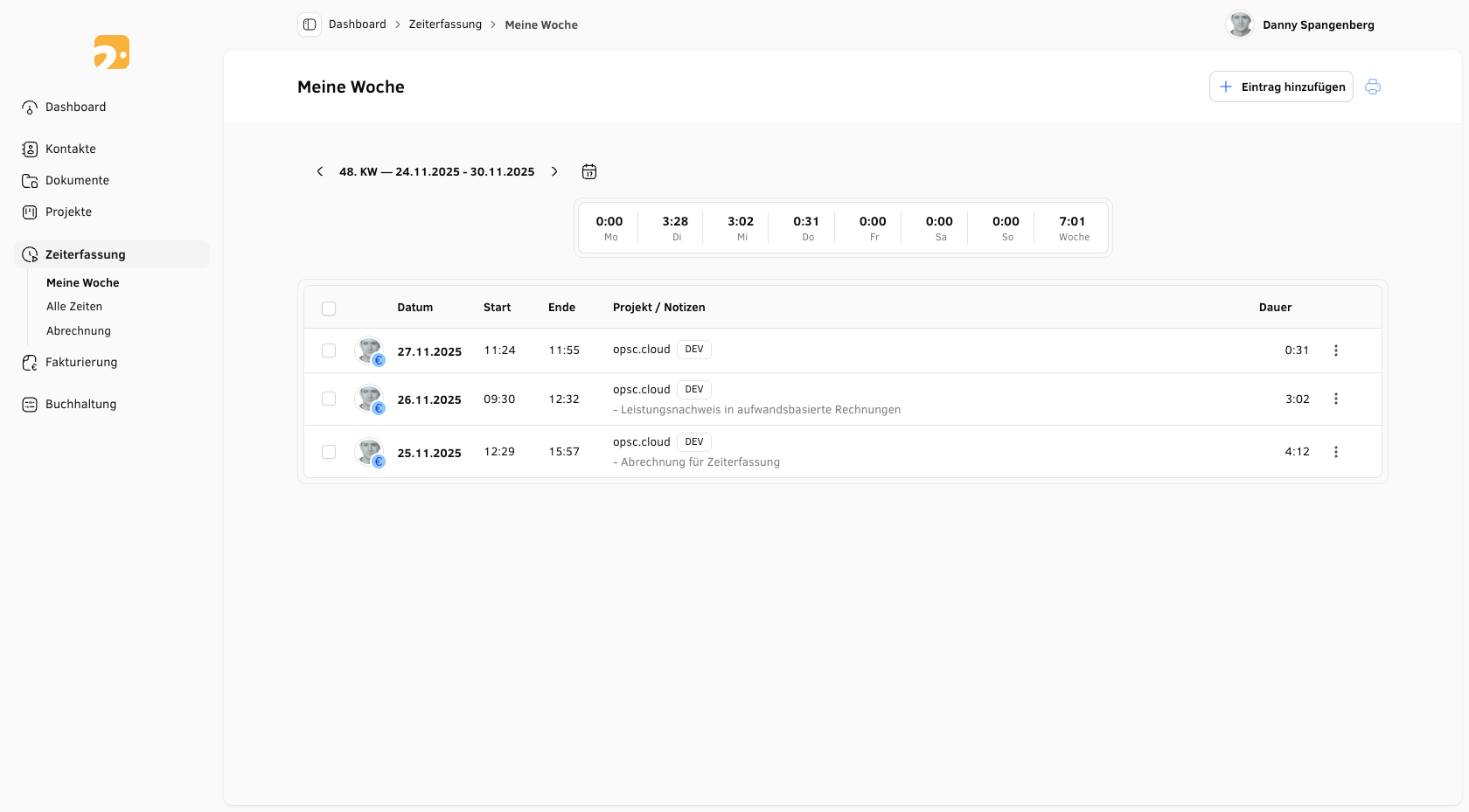
Task: Click the Eintrag hinzufügen button
Action: 1281,87
